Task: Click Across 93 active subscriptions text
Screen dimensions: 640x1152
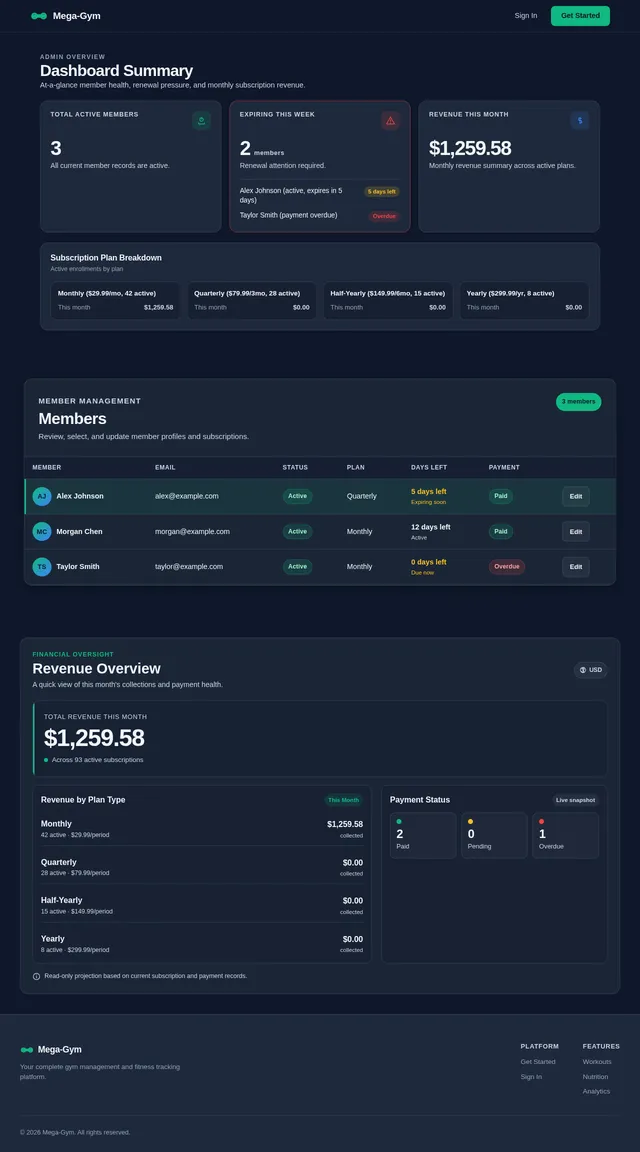Action: pos(98,760)
